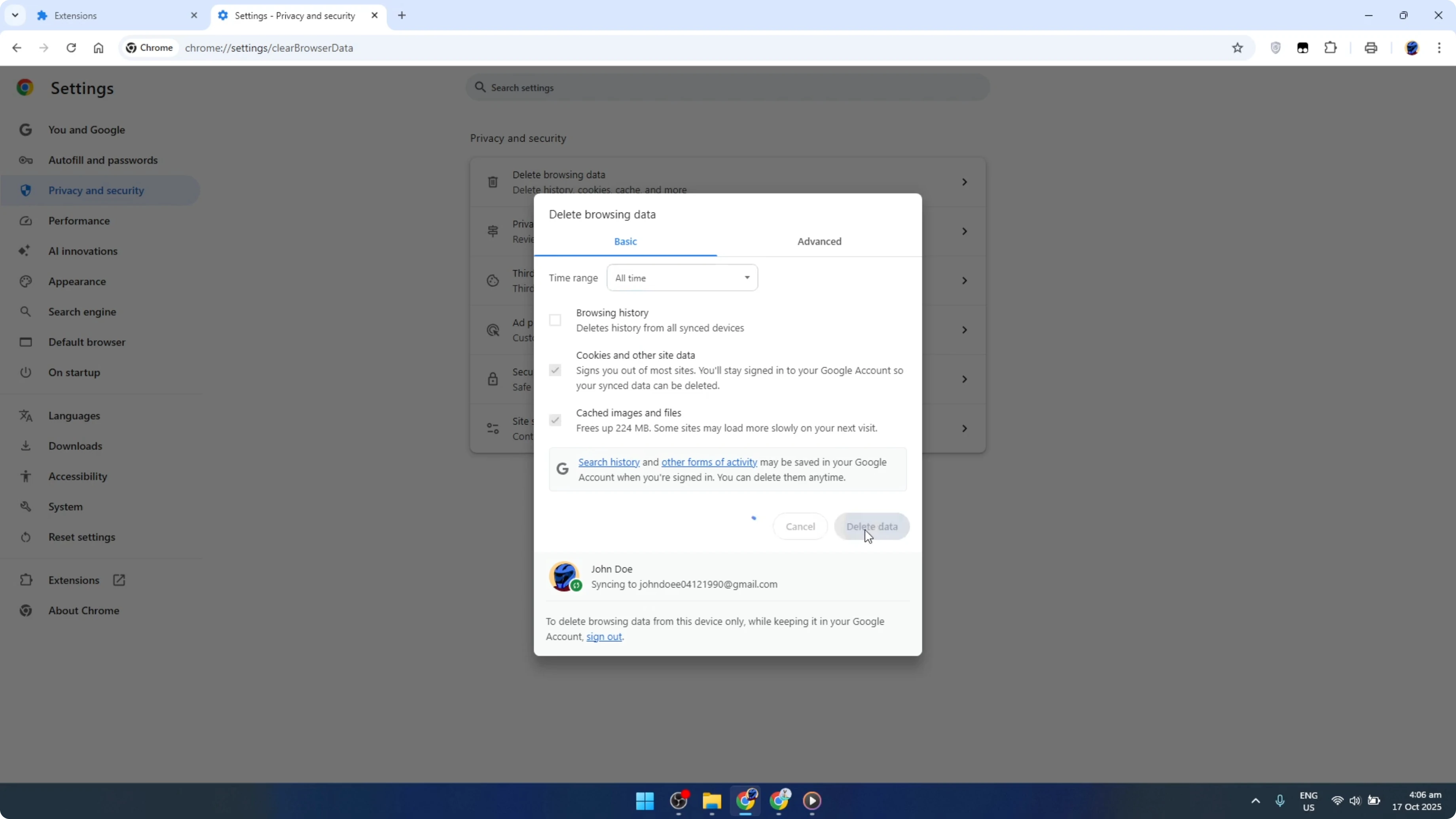Open the Extensions puzzle icon in toolbar
This screenshot has width=1456, height=819.
1331,48
